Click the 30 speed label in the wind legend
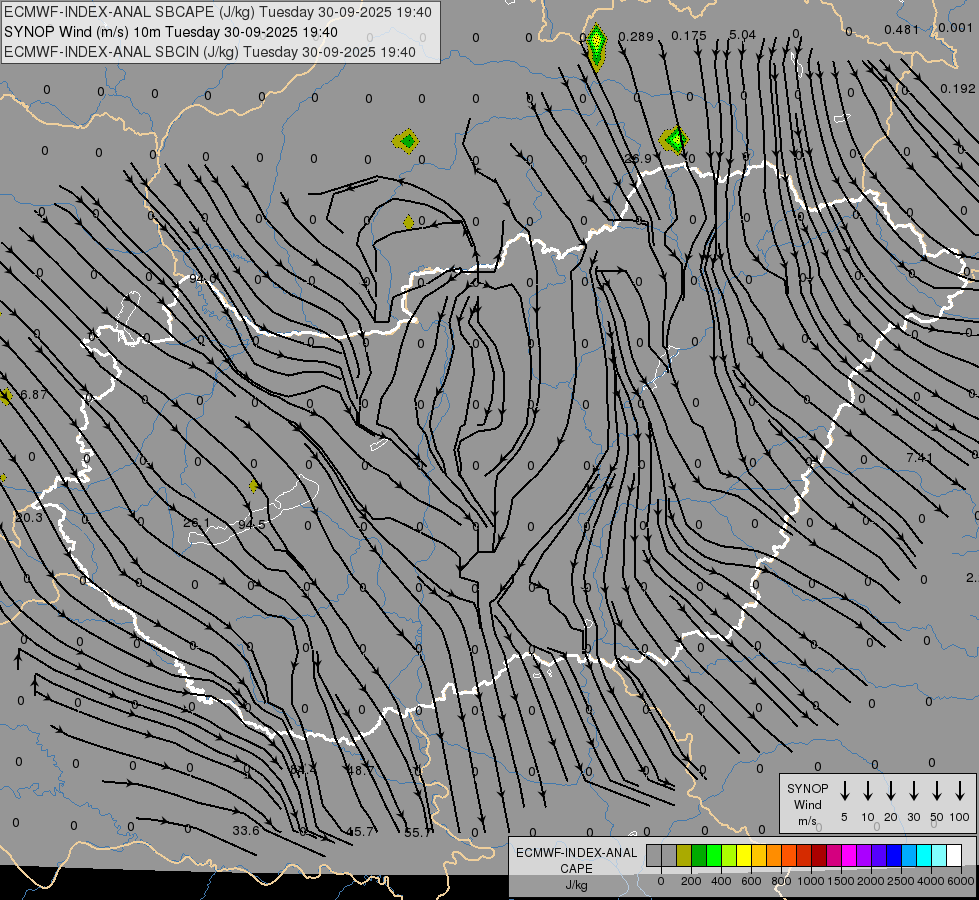 click(913, 817)
